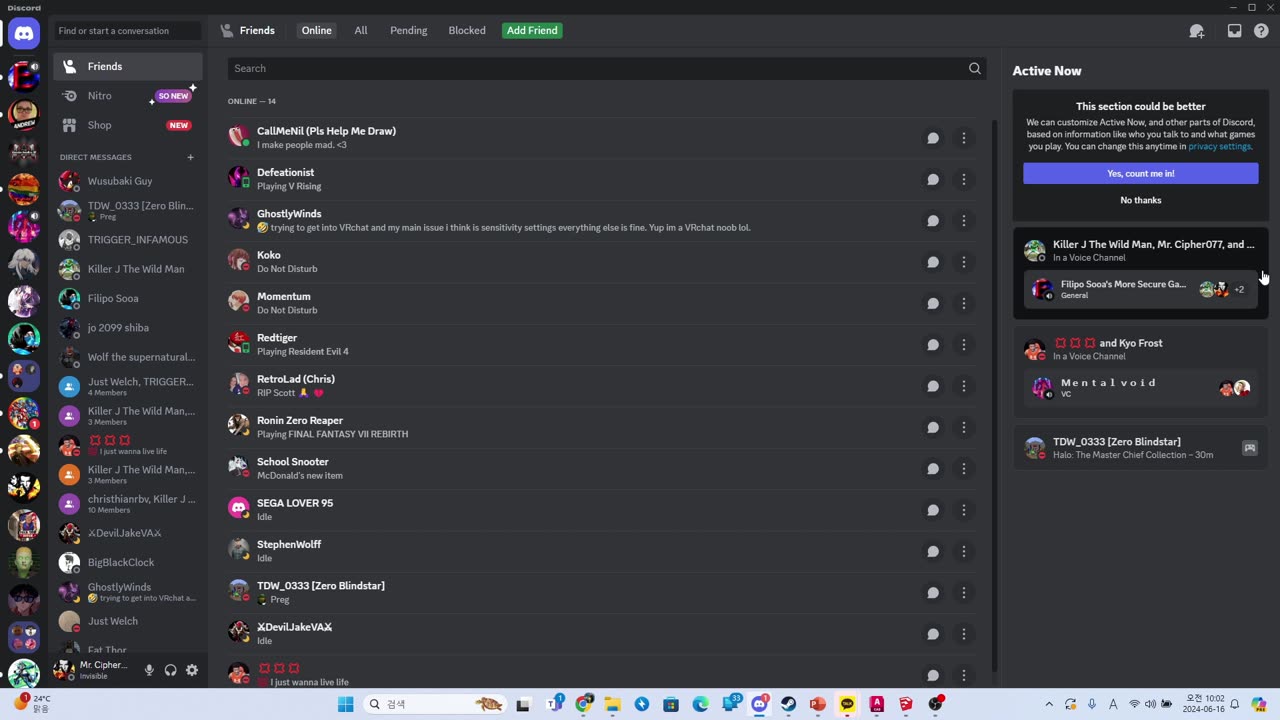The width and height of the screenshot is (1280, 720).
Task: Click the Windows taskbar search box
Action: (434, 704)
